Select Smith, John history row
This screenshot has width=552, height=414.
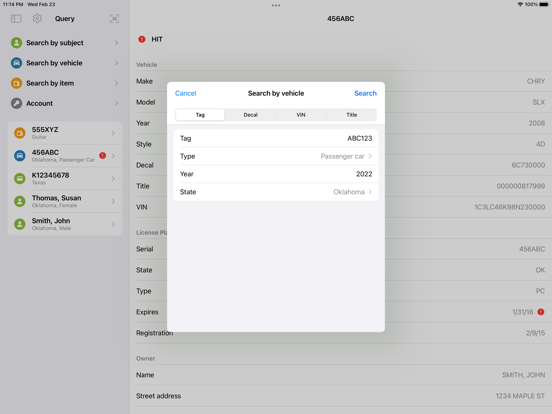pyautogui.click(x=65, y=224)
